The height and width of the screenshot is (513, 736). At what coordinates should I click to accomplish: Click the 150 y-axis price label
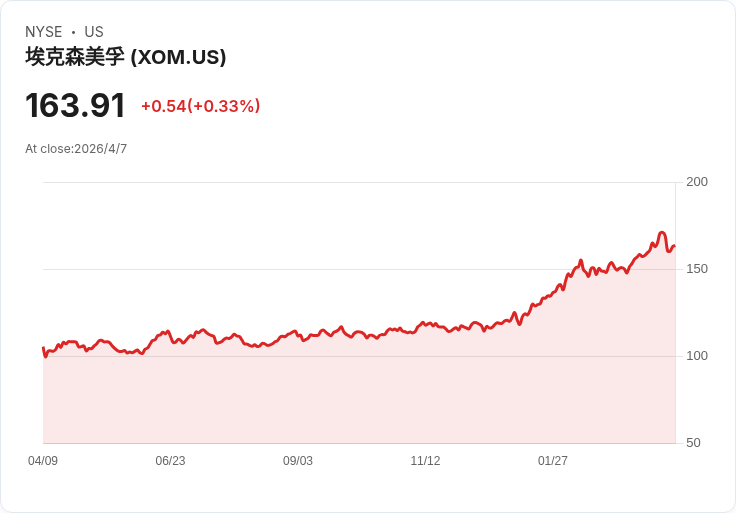[x=697, y=268]
